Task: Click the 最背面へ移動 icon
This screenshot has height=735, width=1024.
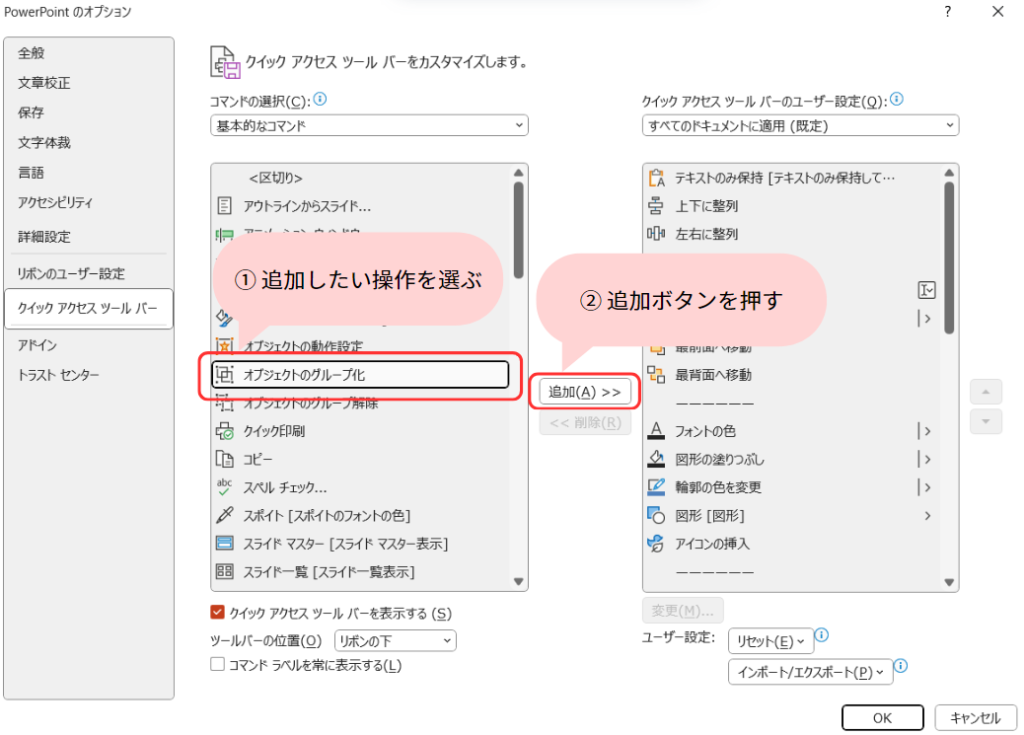Action: [656, 374]
